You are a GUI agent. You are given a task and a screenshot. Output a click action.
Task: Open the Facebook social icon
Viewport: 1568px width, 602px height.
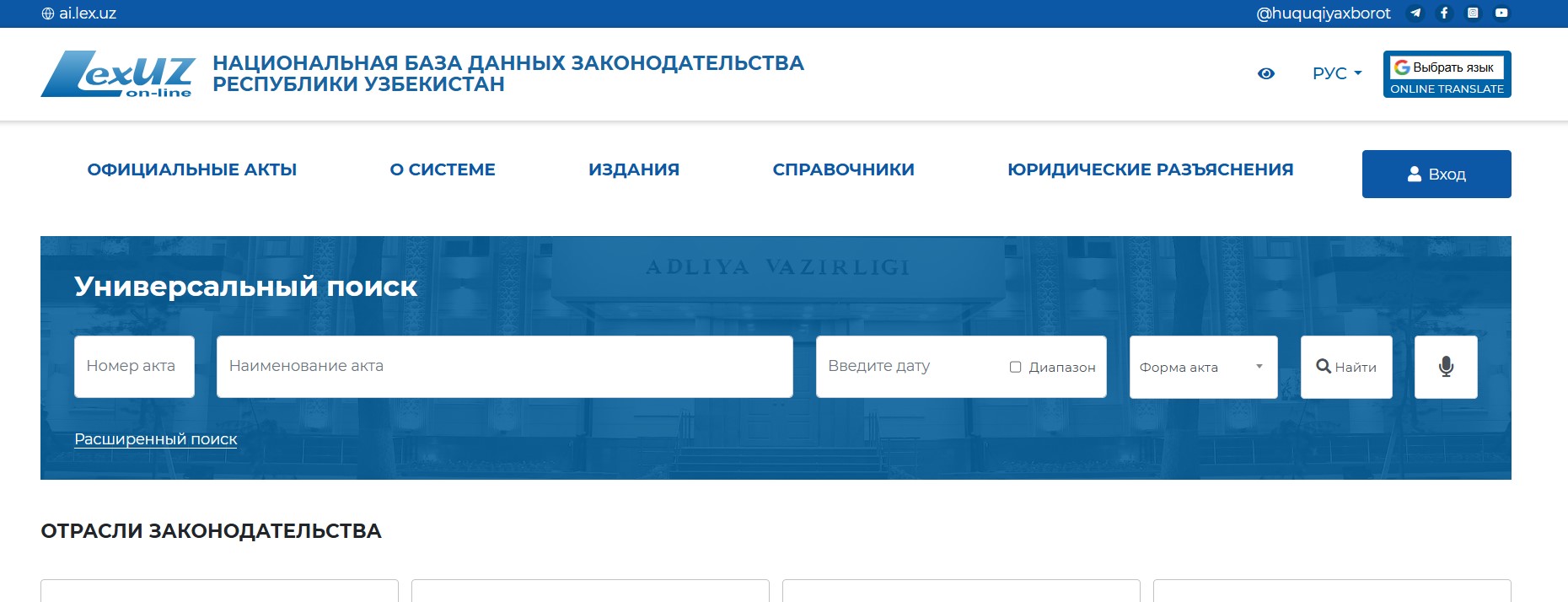[x=1444, y=13]
